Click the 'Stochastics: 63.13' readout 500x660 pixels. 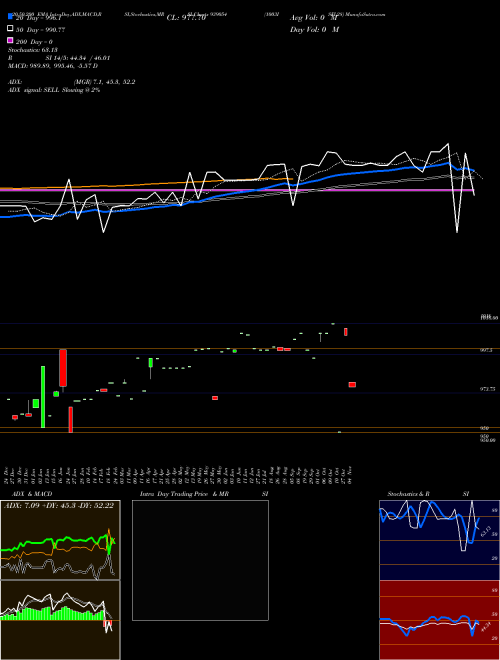[32, 50]
